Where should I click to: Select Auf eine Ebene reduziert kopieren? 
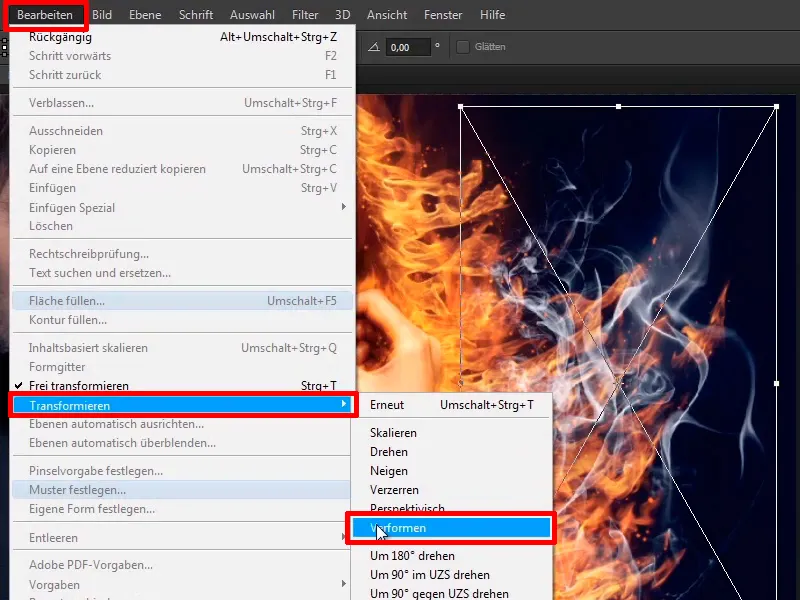(183, 168)
